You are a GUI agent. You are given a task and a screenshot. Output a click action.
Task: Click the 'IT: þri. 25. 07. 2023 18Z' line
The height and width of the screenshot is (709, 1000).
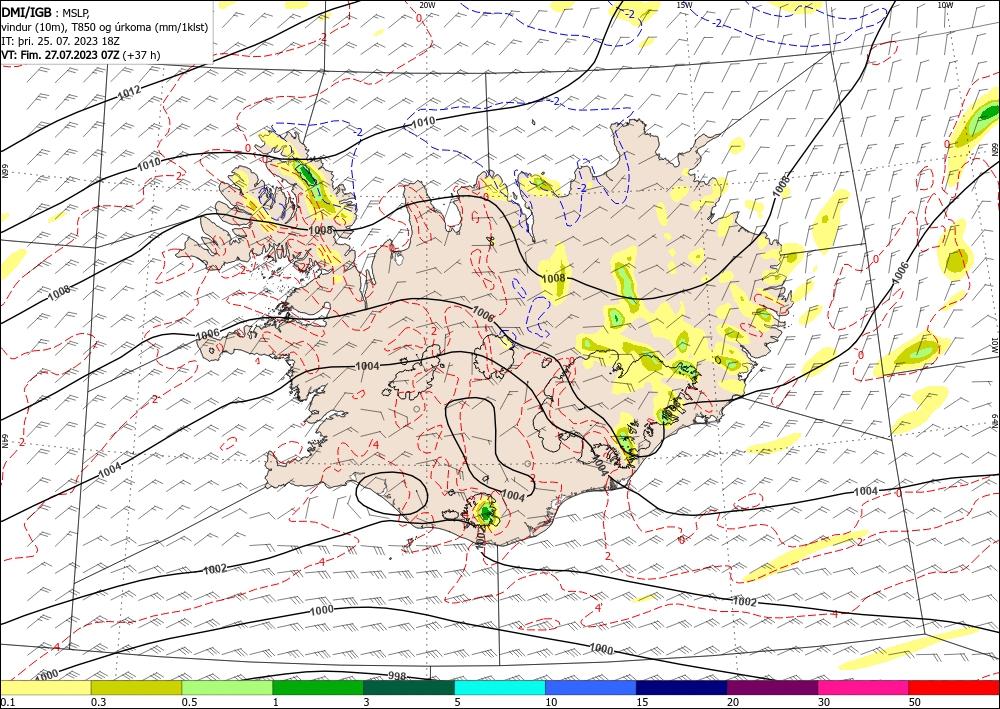pos(61,41)
